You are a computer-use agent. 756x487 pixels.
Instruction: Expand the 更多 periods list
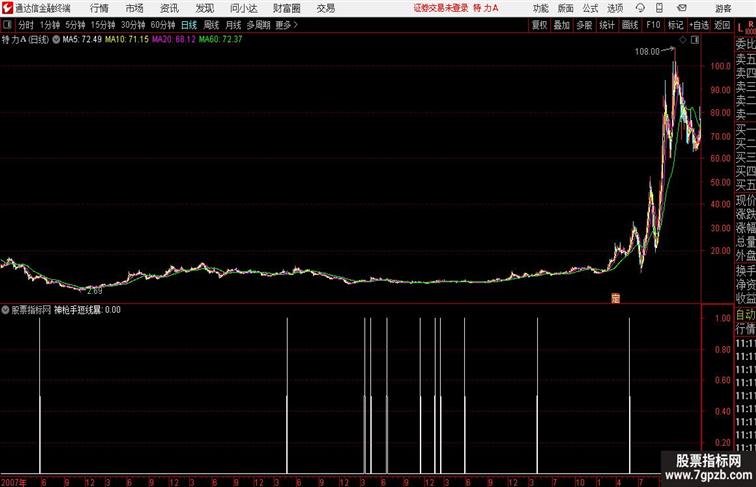286,25
